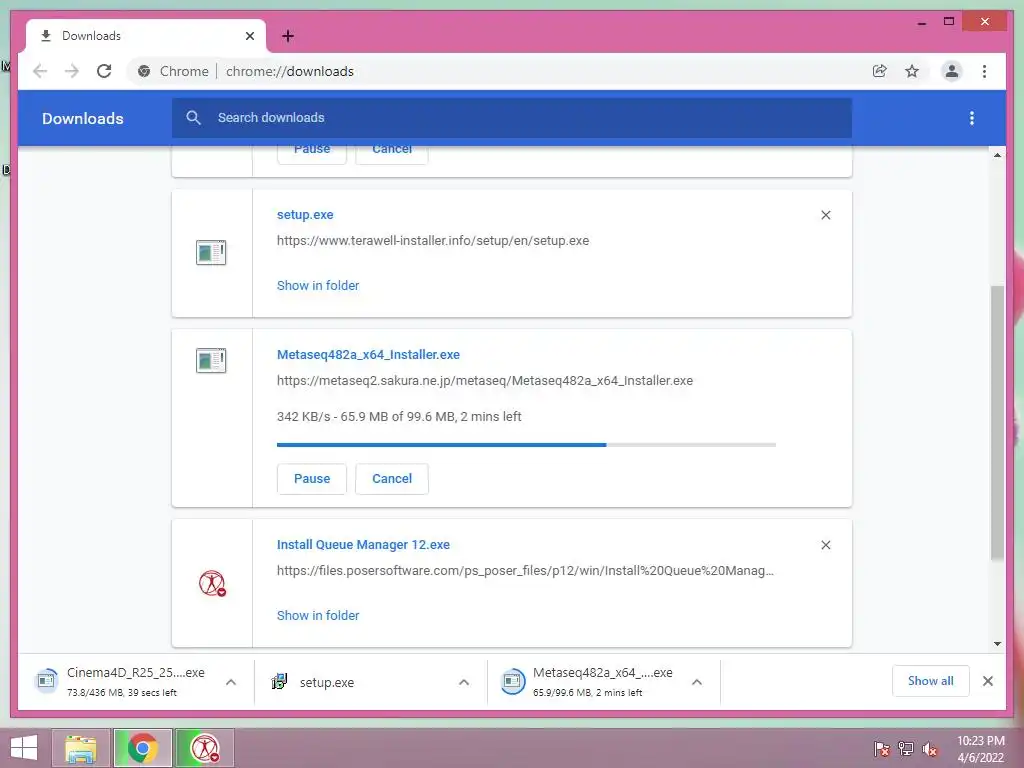This screenshot has width=1024, height=768.
Task: Click the browser back arrow
Action: coord(40,71)
